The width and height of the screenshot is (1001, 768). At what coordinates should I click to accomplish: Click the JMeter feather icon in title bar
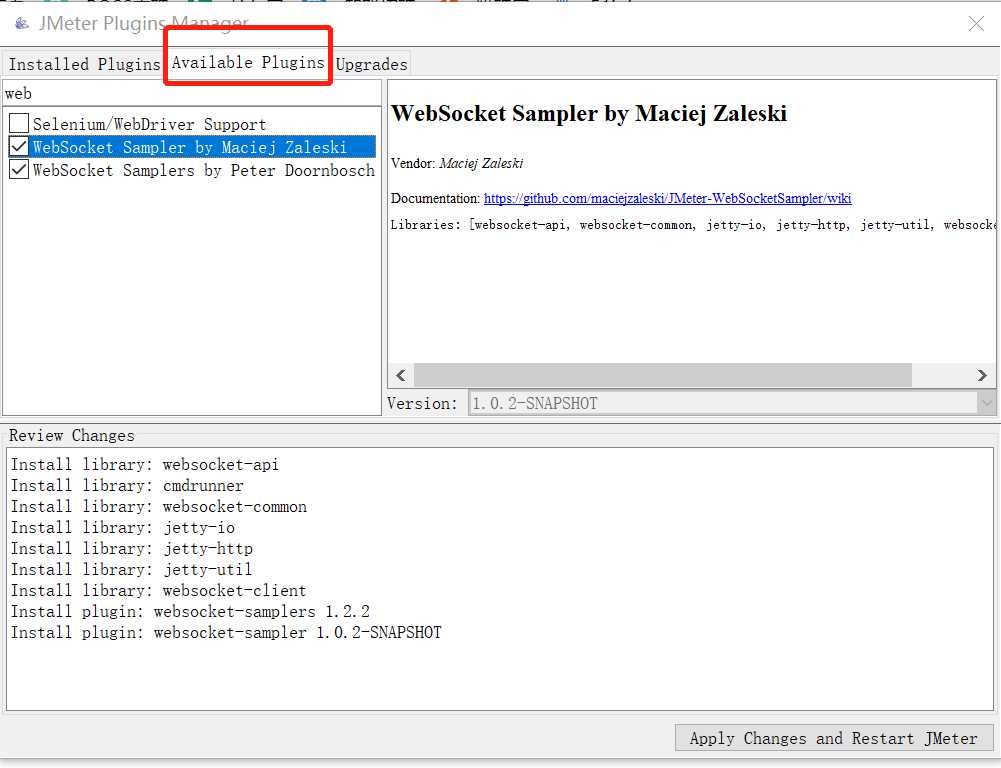(x=22, y=24)
